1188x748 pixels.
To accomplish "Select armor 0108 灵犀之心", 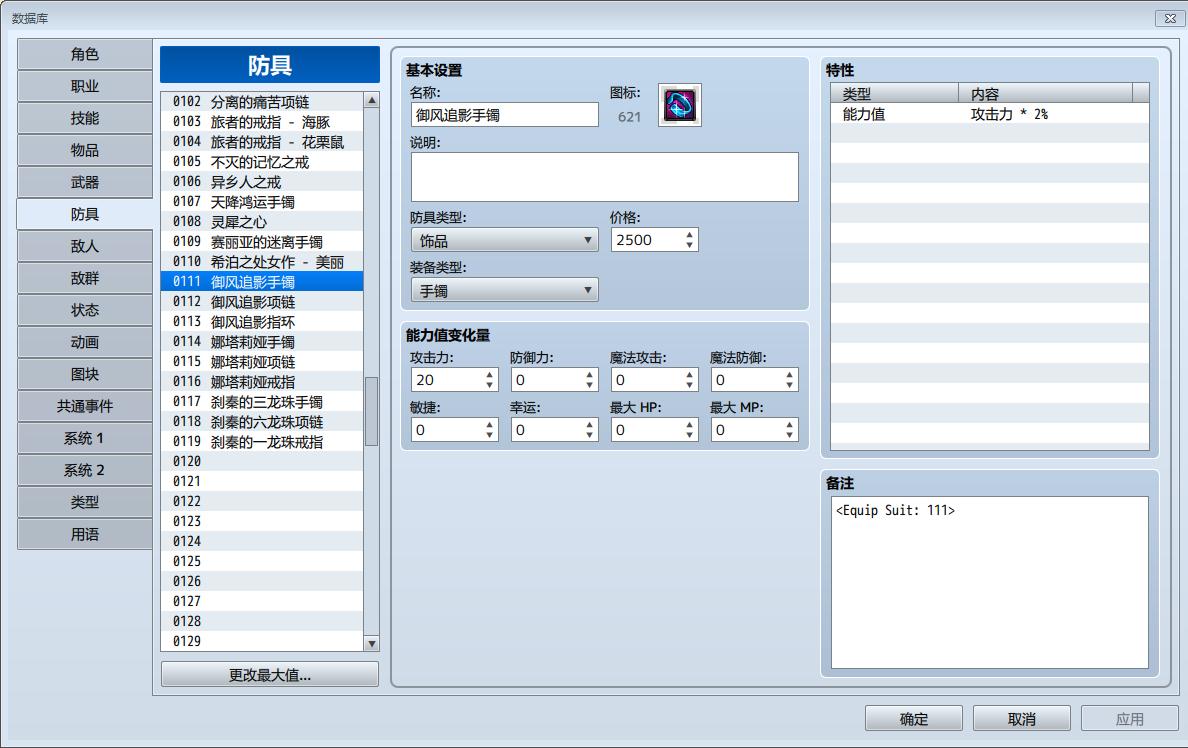I will pos(262,221).
